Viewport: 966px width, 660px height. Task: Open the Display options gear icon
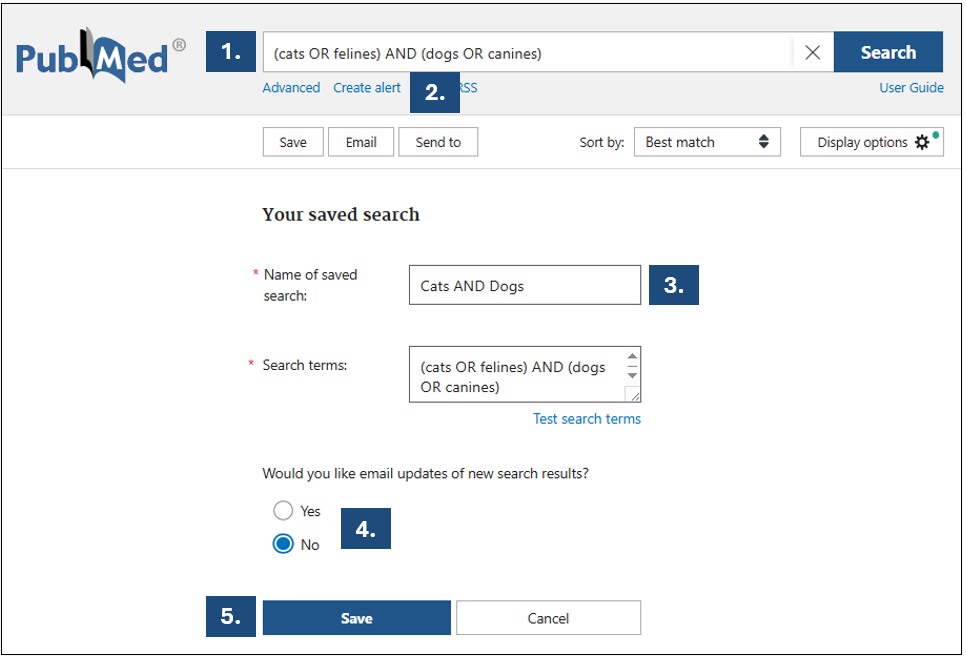click(922, 142)
